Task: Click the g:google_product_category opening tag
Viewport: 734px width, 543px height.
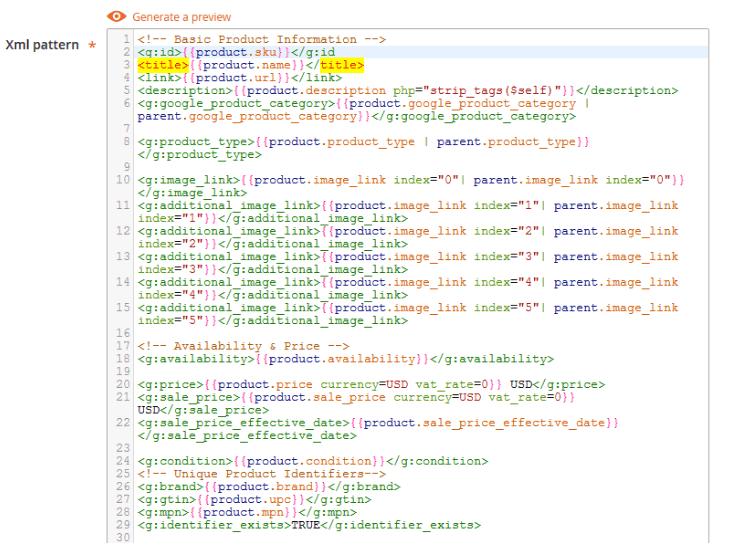Action: (x=236, y=103)
